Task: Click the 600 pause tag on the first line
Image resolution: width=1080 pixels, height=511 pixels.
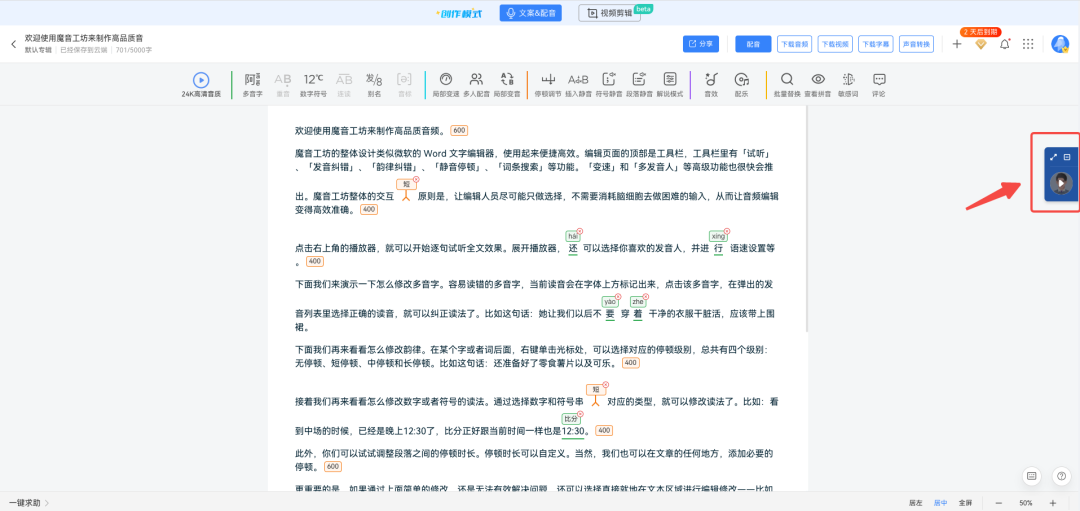Action: (x=459, y=130)
